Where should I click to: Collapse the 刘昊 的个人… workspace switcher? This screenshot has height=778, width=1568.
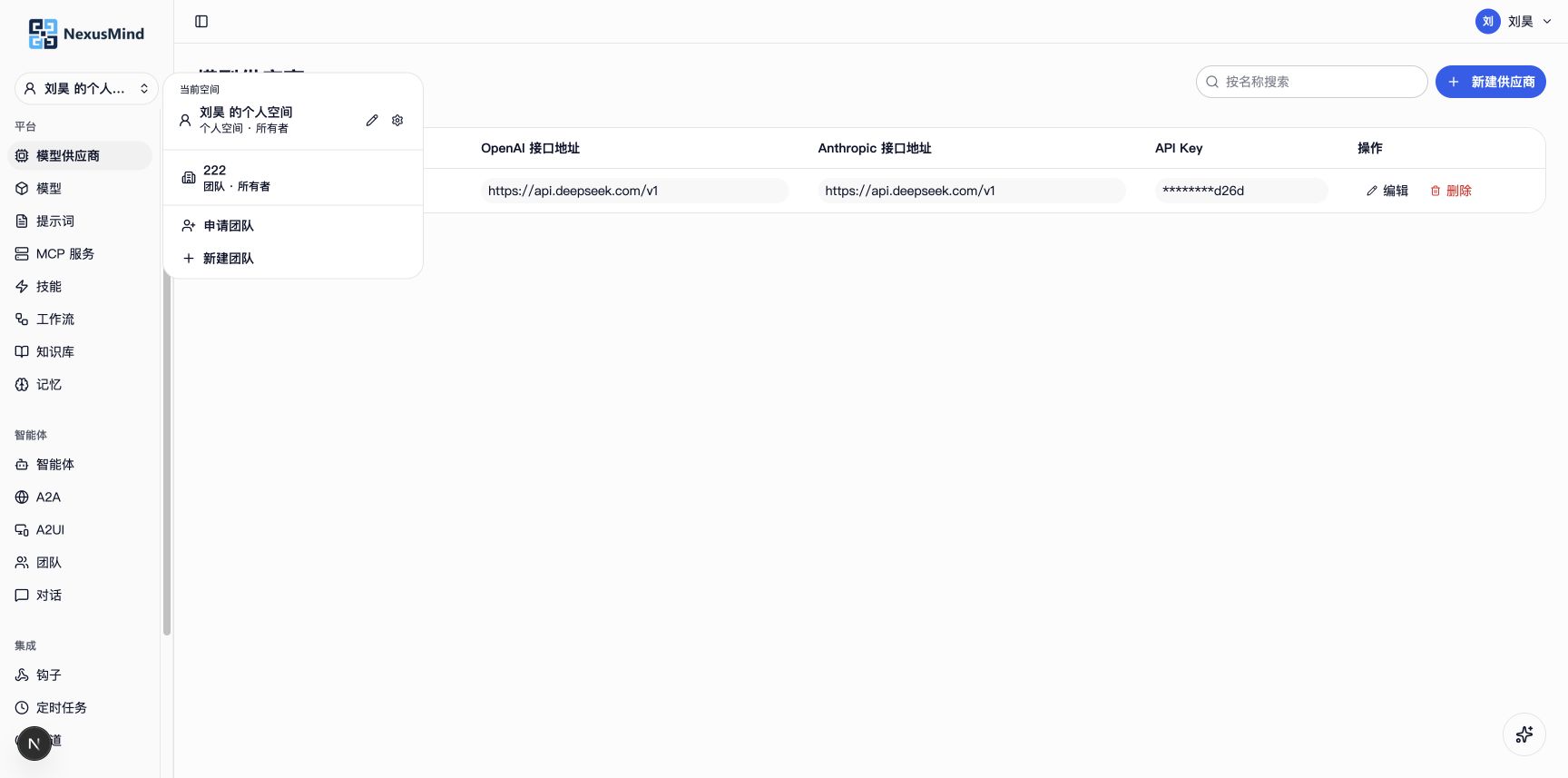coord(86,88)
